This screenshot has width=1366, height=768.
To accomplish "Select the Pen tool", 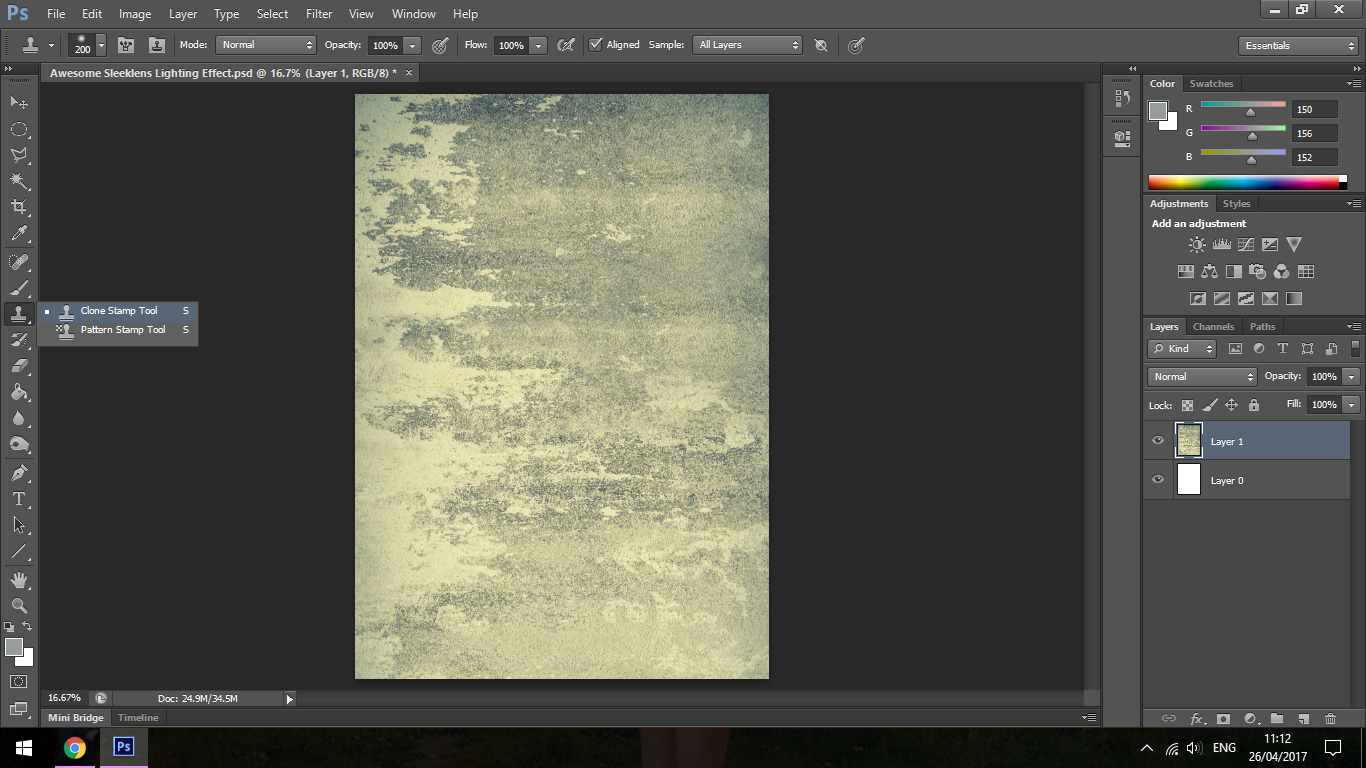I will click(x=19, y=472).
